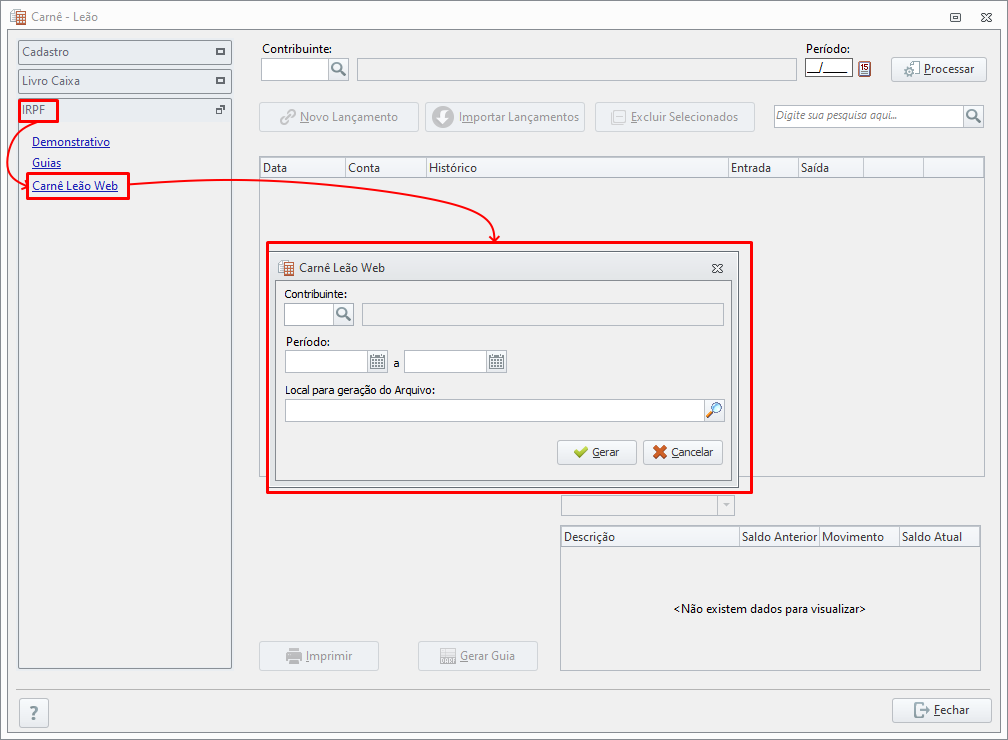Screen dimensions: 1008x740
Task: Sort by the Conta column header
Action: pos(386,168)
